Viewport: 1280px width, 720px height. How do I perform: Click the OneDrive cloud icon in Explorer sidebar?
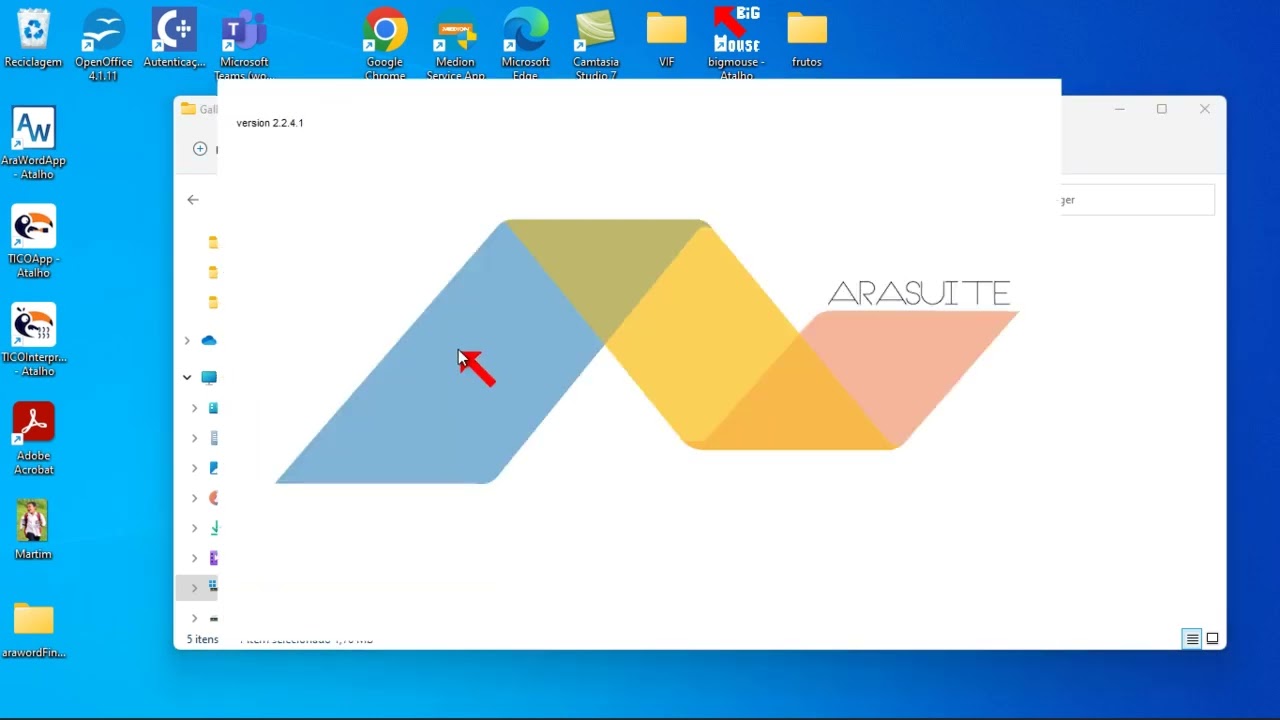tap(209, 340)
